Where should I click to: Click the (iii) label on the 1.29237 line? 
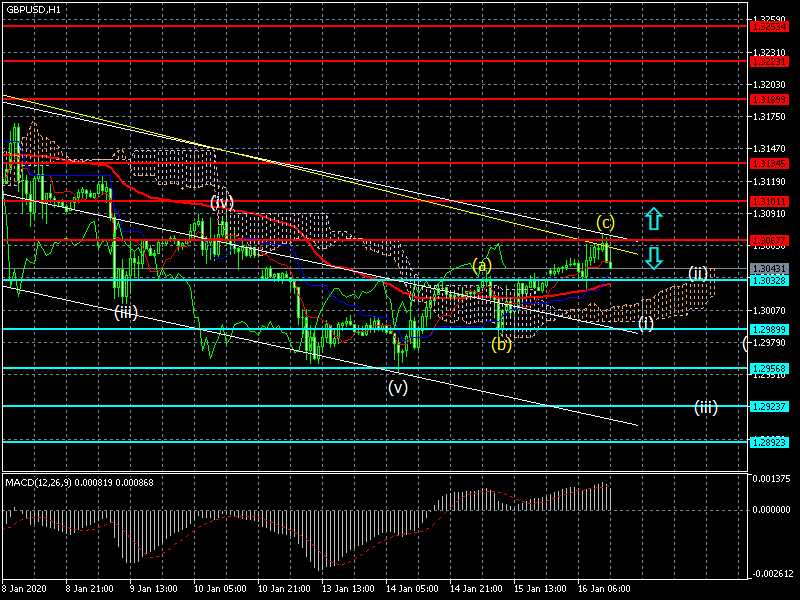[706, 407]
